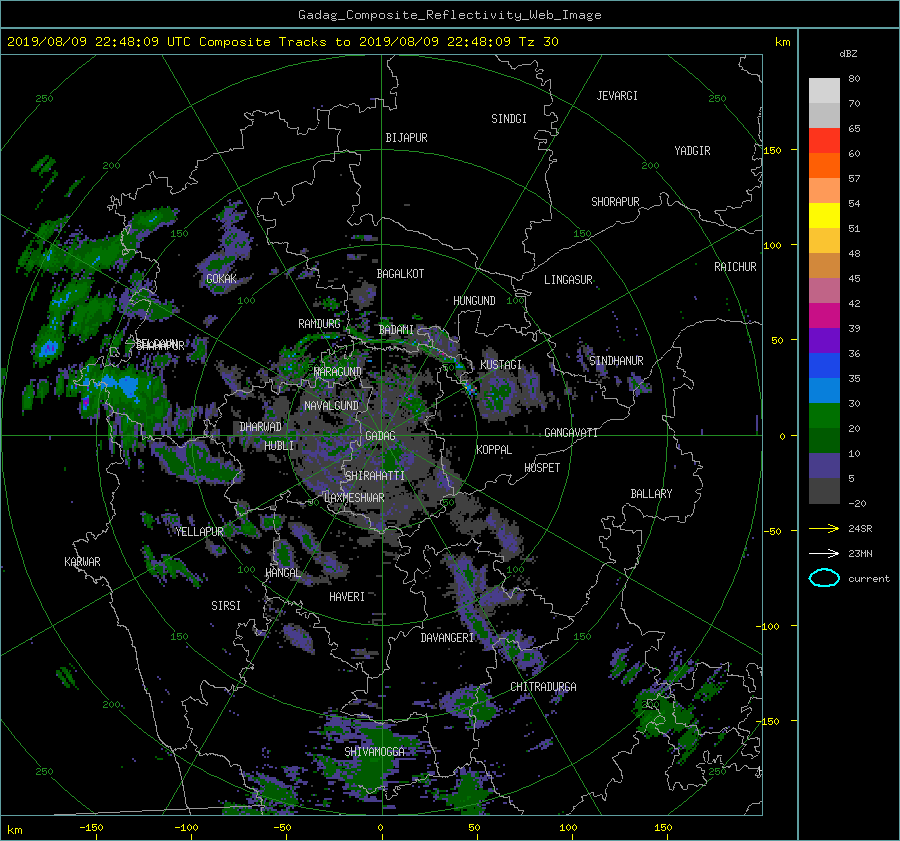Select the dark grey -20 to 5 dBZ swatch
Screen dimensions: 900x841
pos(824,490)
